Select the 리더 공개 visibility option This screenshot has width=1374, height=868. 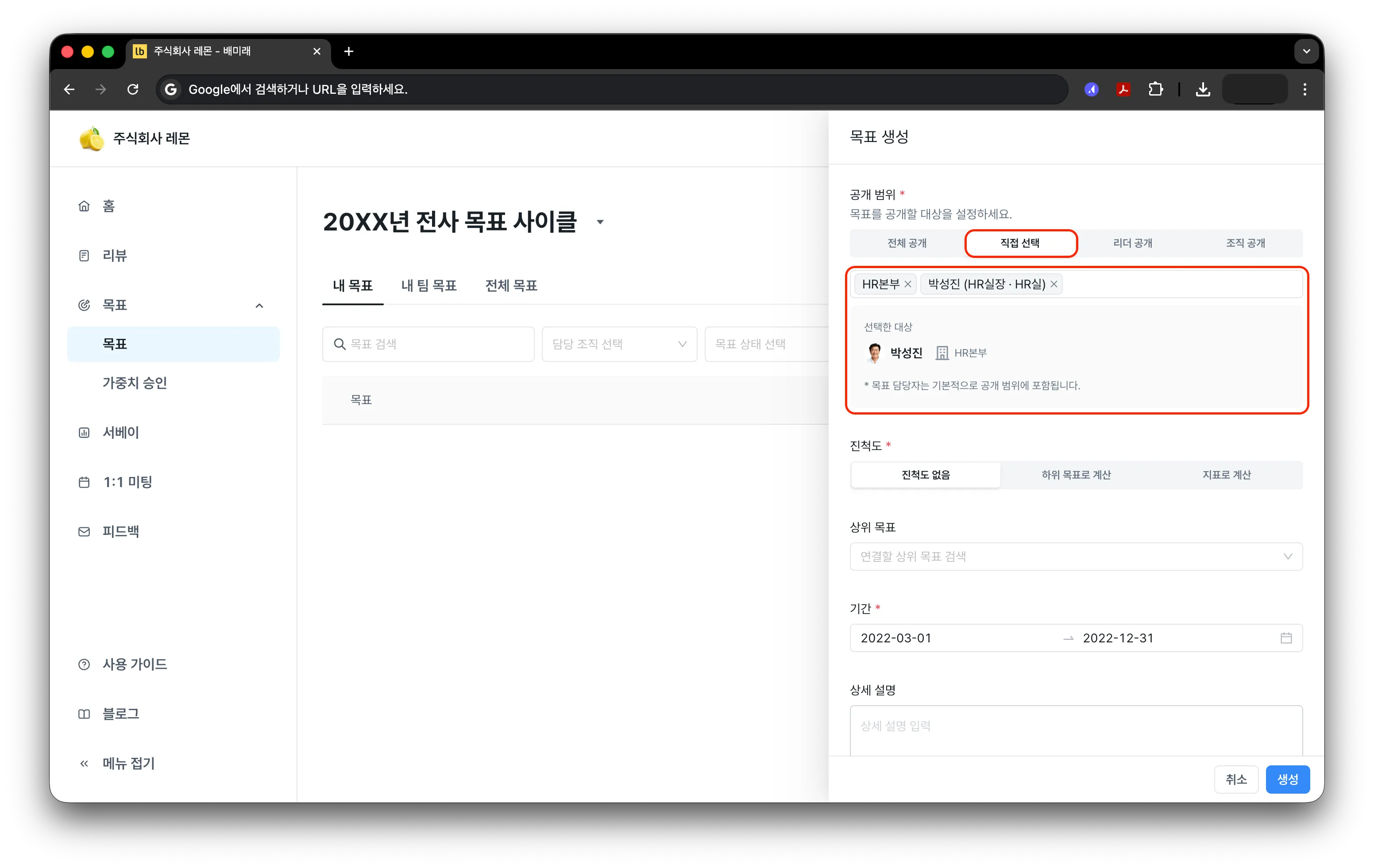pos(1133,243)
